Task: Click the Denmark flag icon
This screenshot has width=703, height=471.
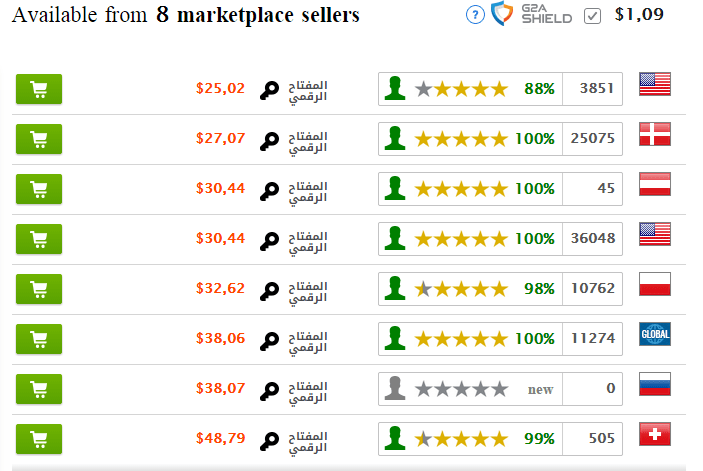Action: (655, 134)
